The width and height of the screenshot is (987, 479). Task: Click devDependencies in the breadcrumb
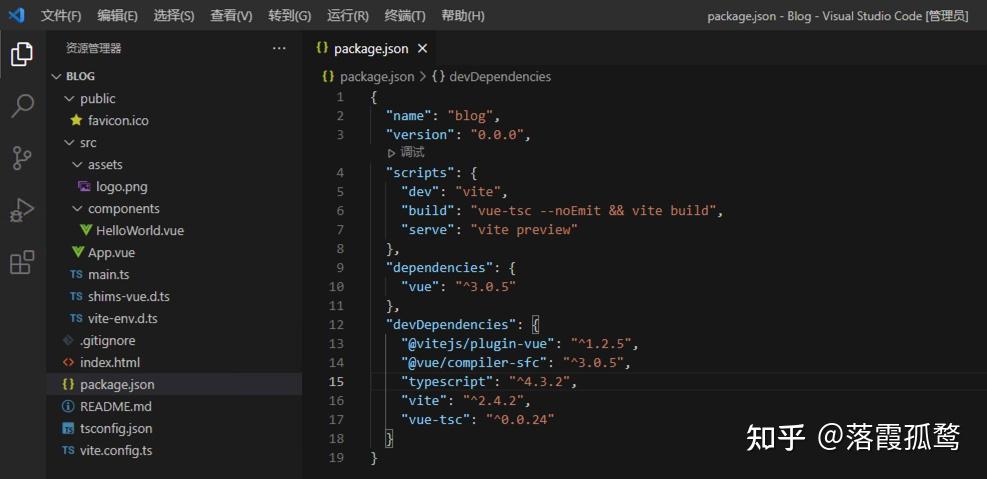click(500, 77)
